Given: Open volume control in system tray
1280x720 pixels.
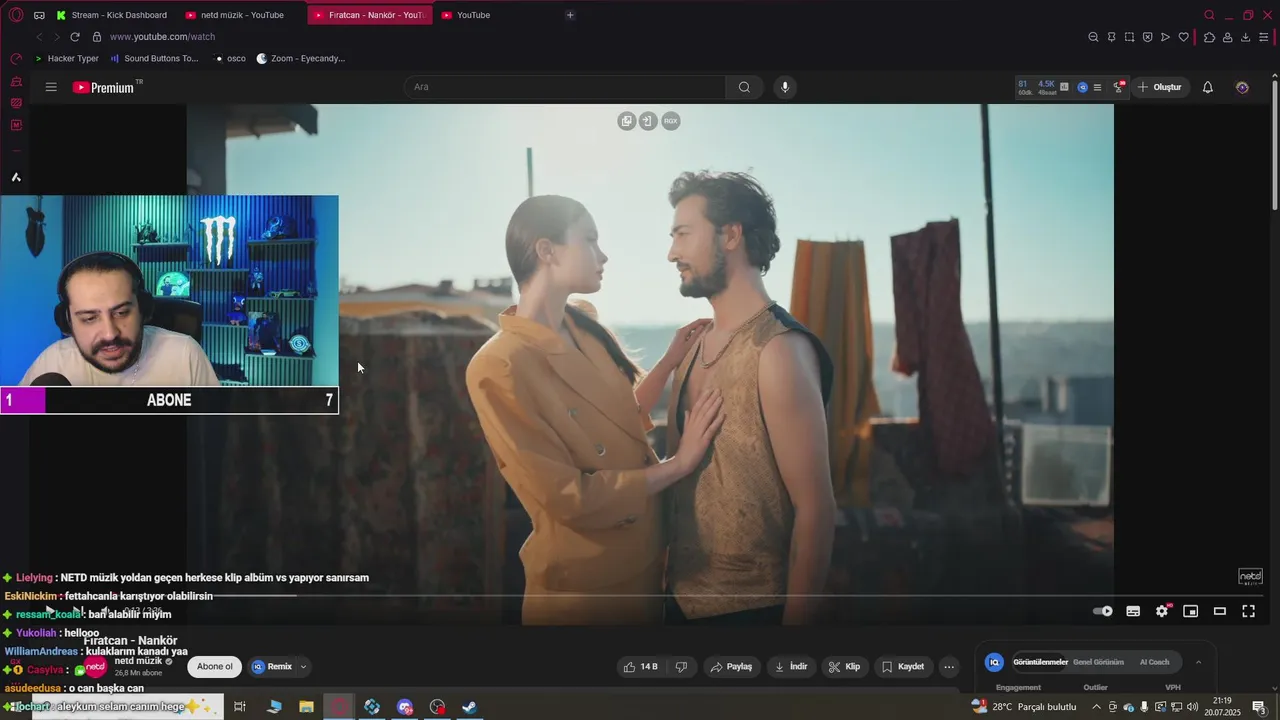Looking at the screenshot, I should [x=1193, y=707].
